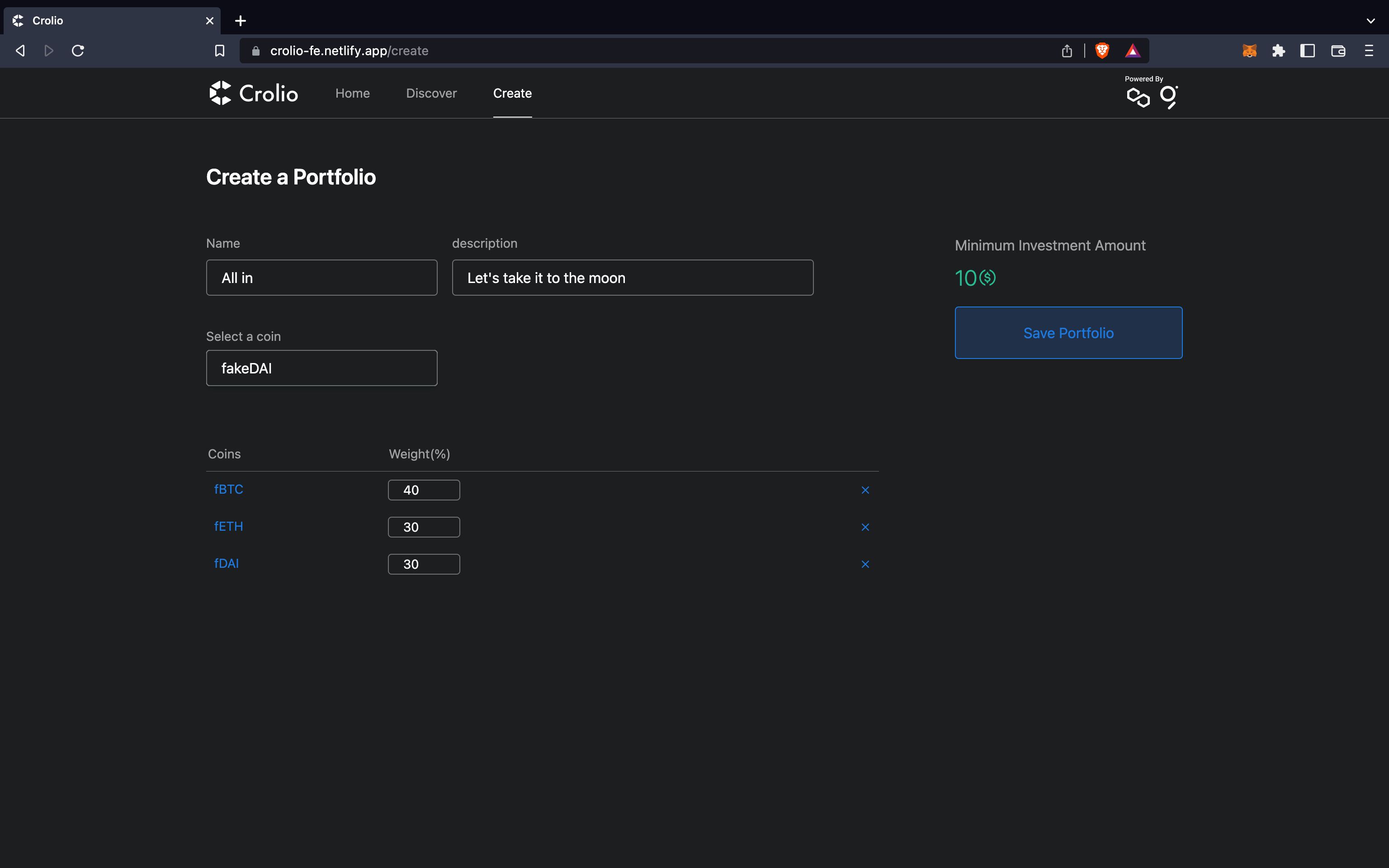Edit the Name field containing All in

click(321, 278)
